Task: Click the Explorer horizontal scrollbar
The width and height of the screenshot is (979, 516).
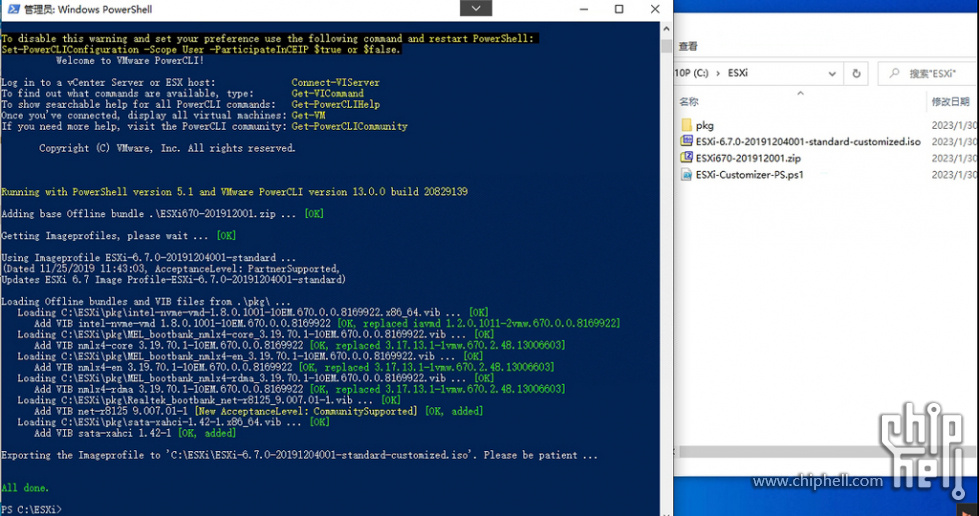Action: pos(780,452)
